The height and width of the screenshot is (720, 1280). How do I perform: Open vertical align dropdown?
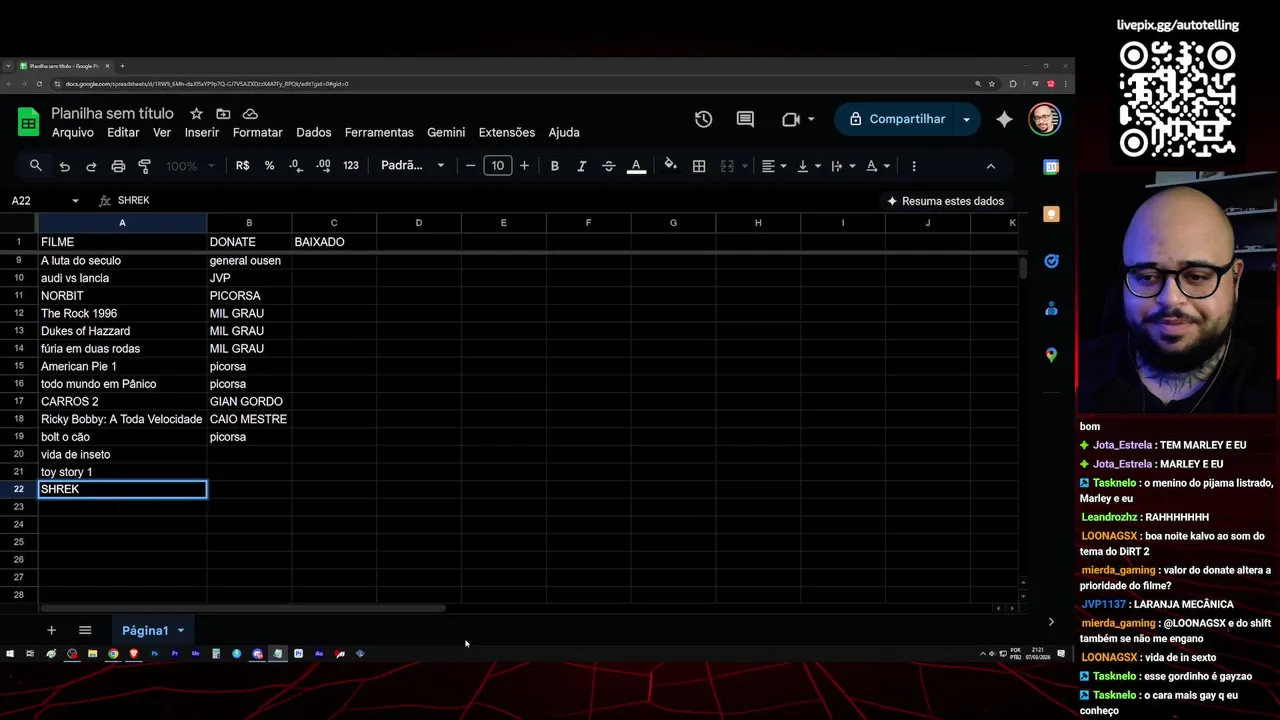click(808, 166)
